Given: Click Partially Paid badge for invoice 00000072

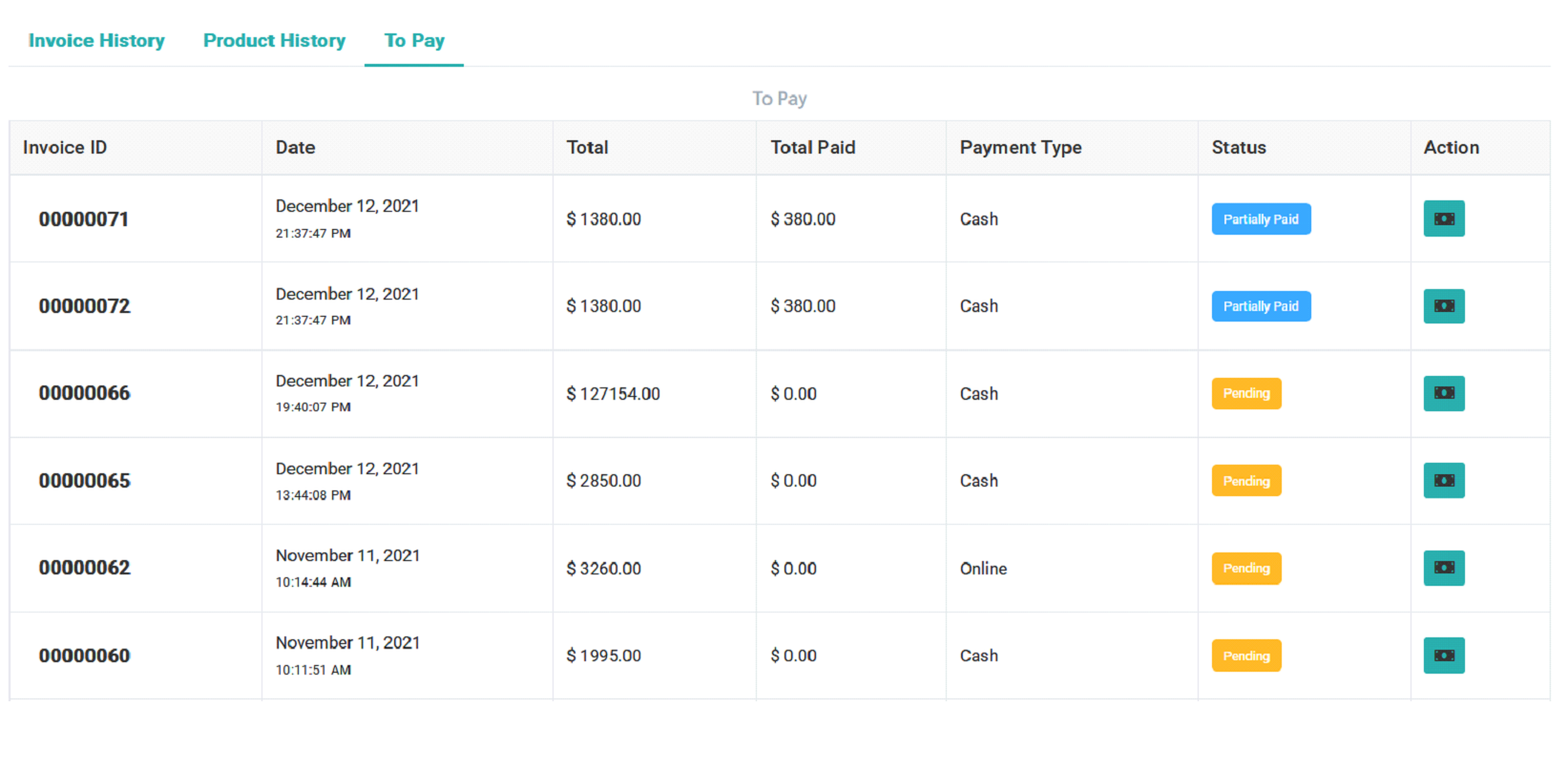Looking at the screenshot, I should click(1260, 306).
